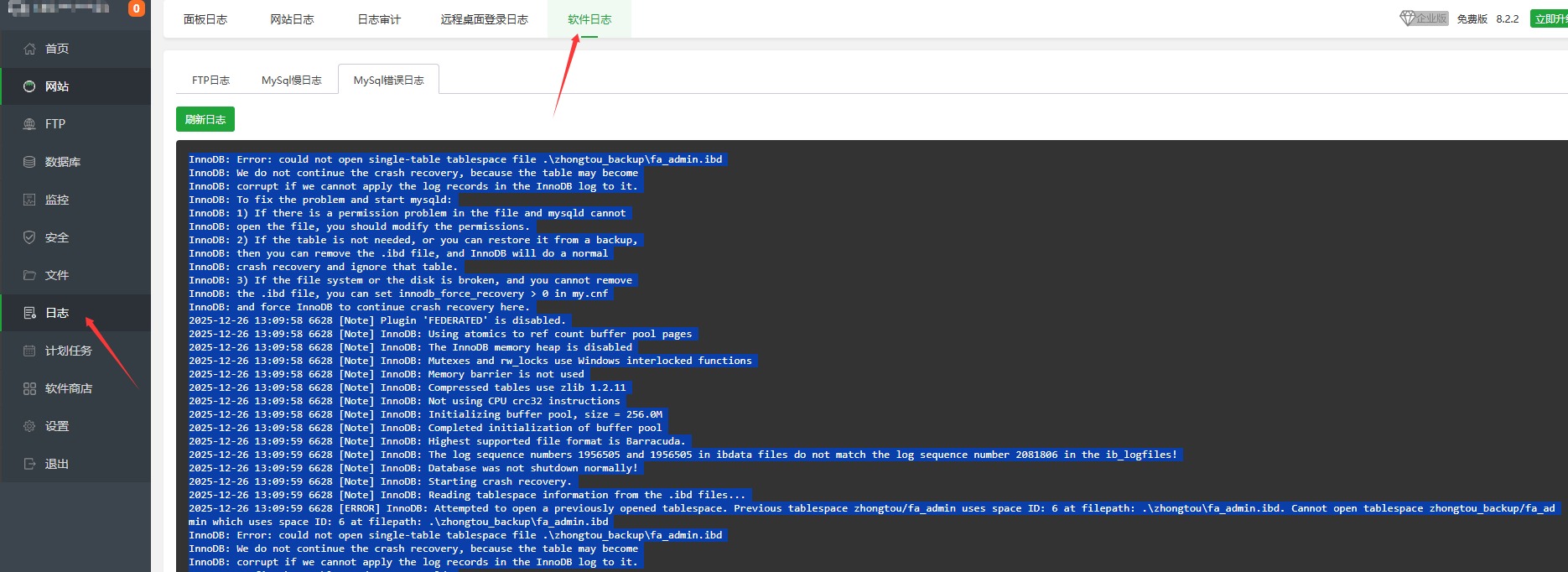Click the 退出 logout icon
The height and width of the screenshot is (572, 1568).
pyautogui.click(x=29, y=464)
